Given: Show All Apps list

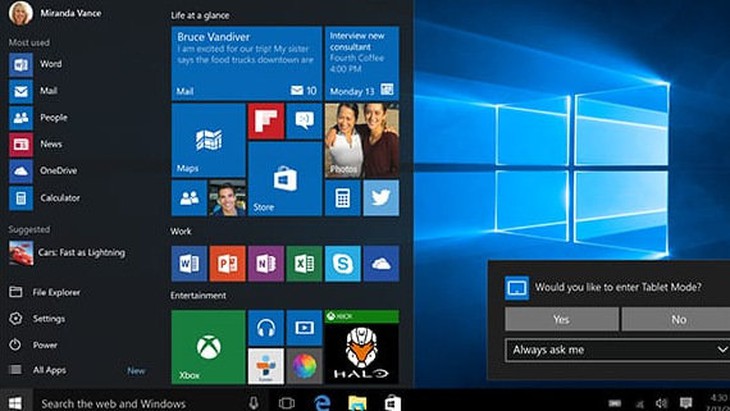Looking at the screenshot, I should coord(38,370).
